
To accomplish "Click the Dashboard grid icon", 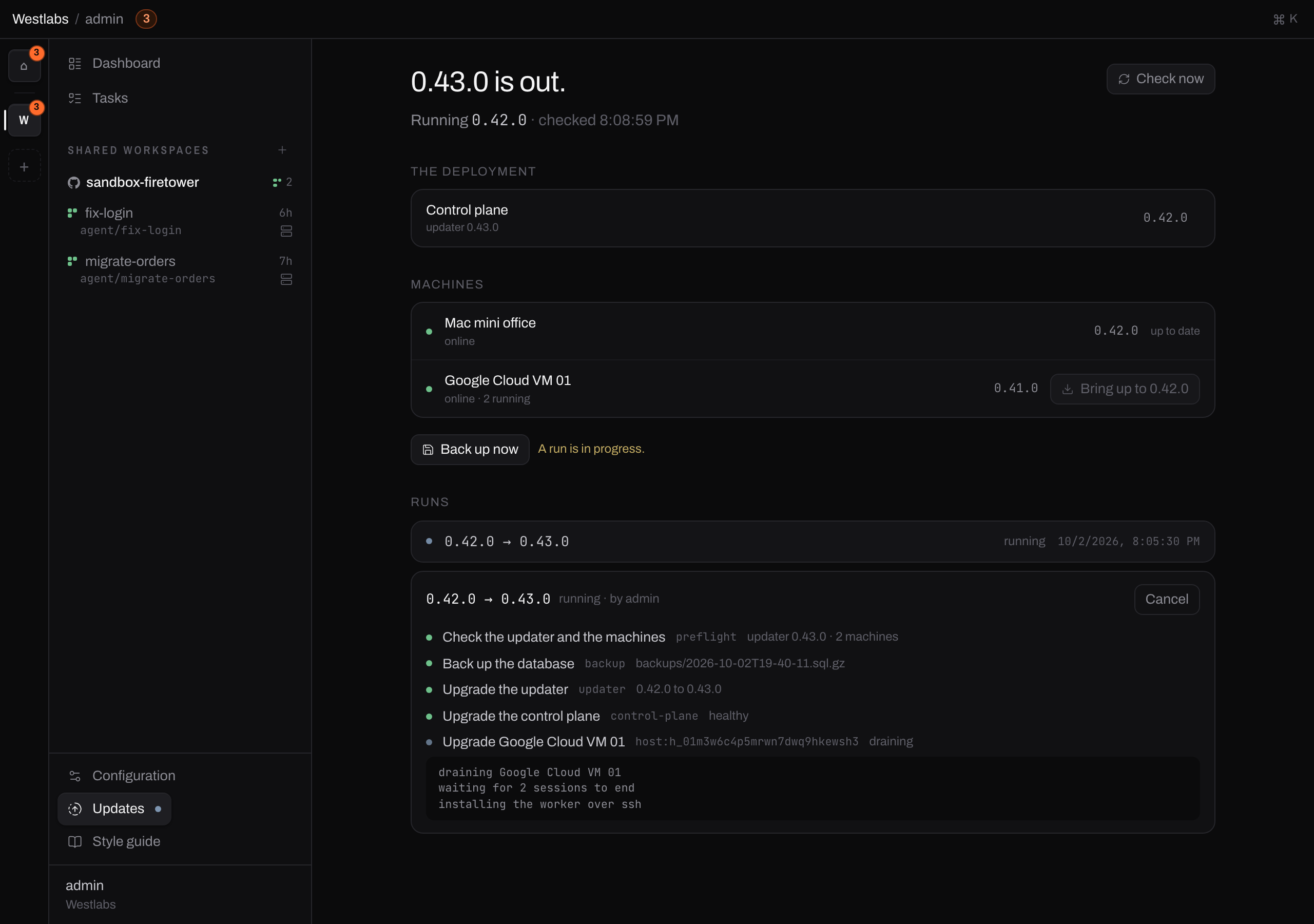I will tap(75, 63).
